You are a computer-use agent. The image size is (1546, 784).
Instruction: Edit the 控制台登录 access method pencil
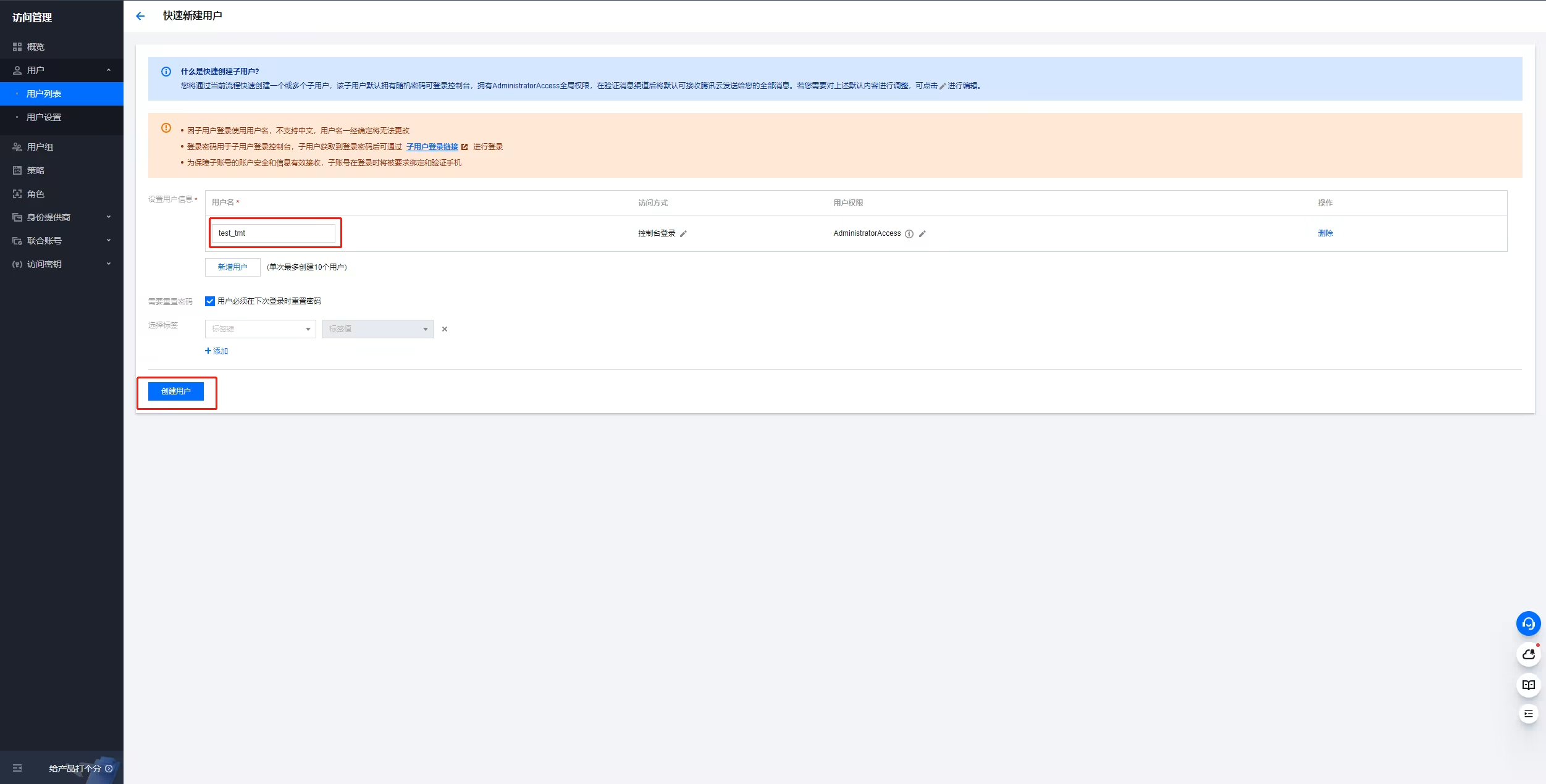(x=683, y=234)
